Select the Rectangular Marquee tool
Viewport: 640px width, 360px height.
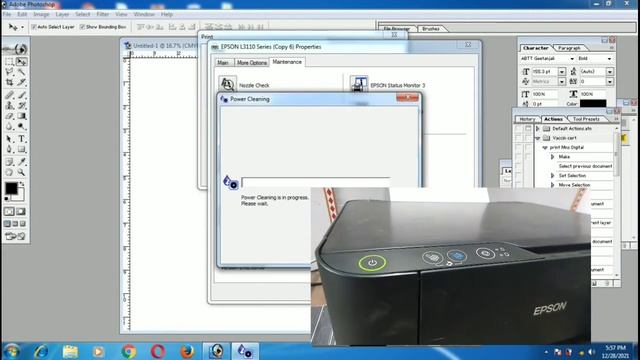click(x=9, y=62)
